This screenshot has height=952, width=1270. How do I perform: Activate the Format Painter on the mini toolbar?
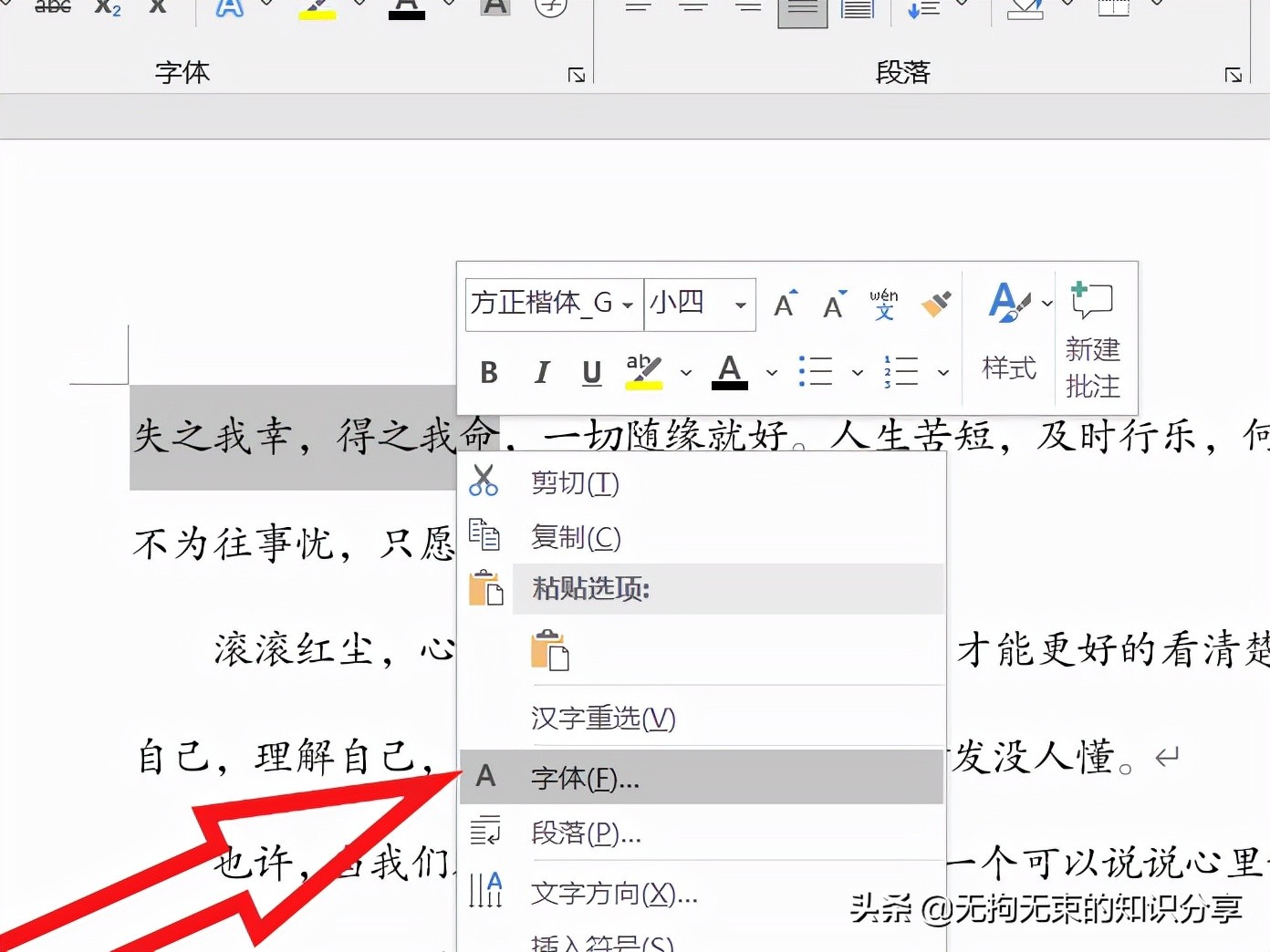[x=935, y=305]
